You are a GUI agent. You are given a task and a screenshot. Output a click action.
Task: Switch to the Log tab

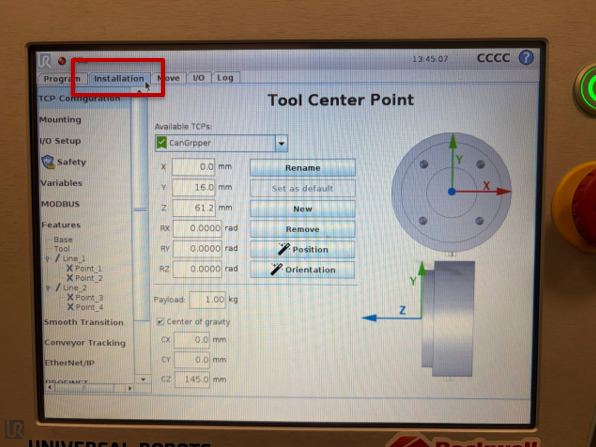pos(225,78)
